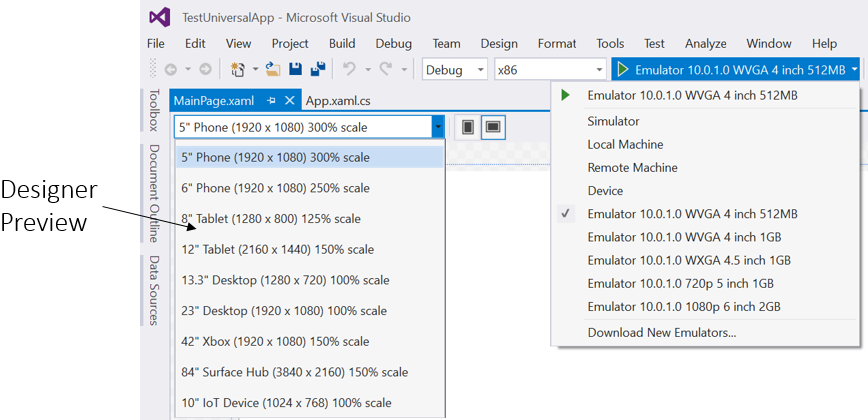Image resolution: width=868 pixels, height=420 pixels.
Task: Open the Build menu
Action: [x=342, y=44]
